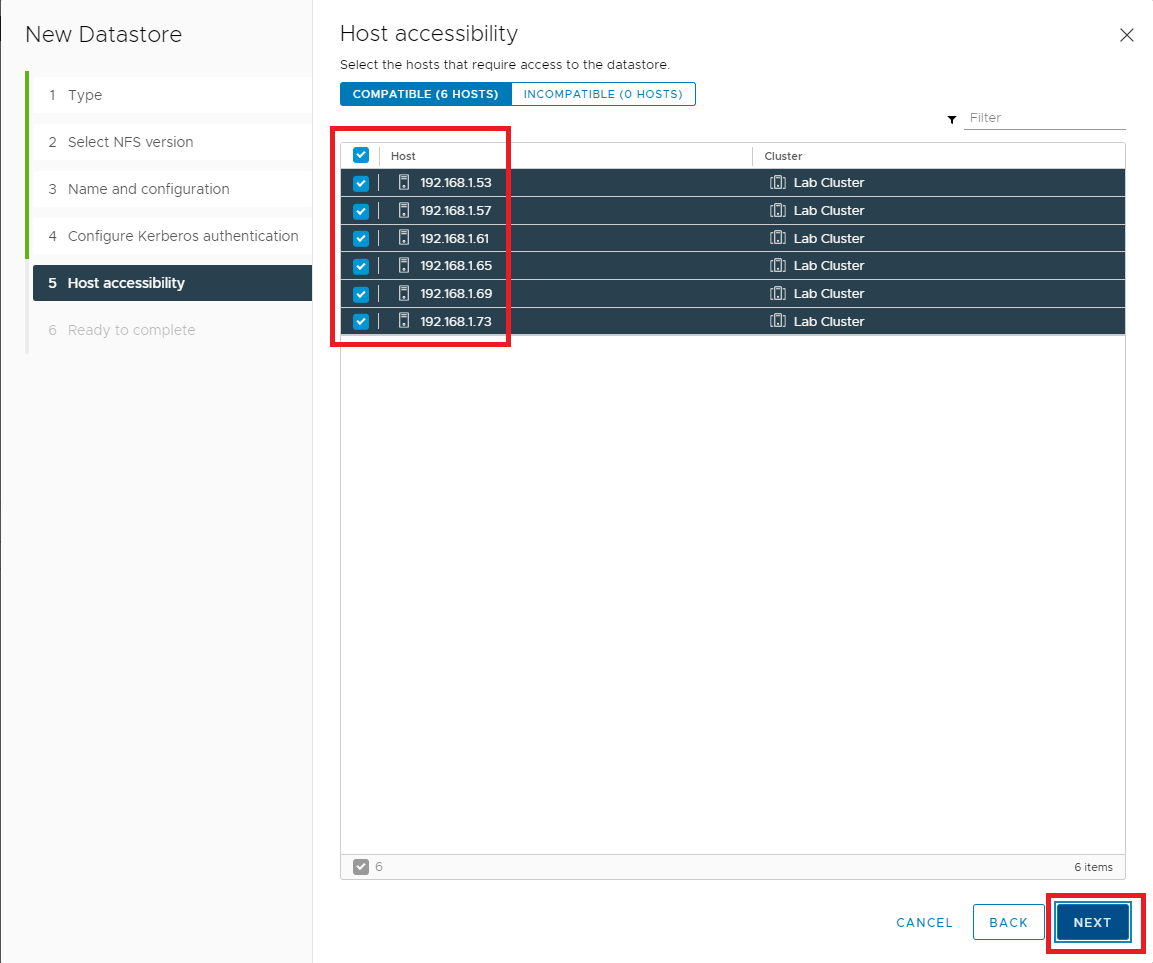Click the Lab Cluster icon in first row
This screenshot has width=1153, height=963.
778,183
